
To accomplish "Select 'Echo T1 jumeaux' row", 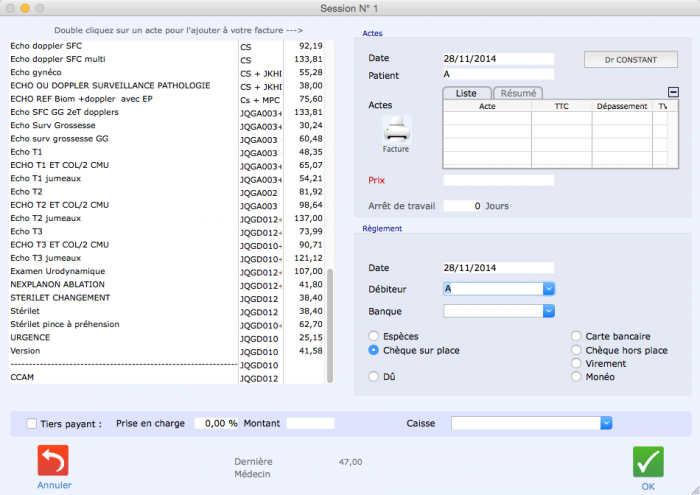I will point(166,179).
